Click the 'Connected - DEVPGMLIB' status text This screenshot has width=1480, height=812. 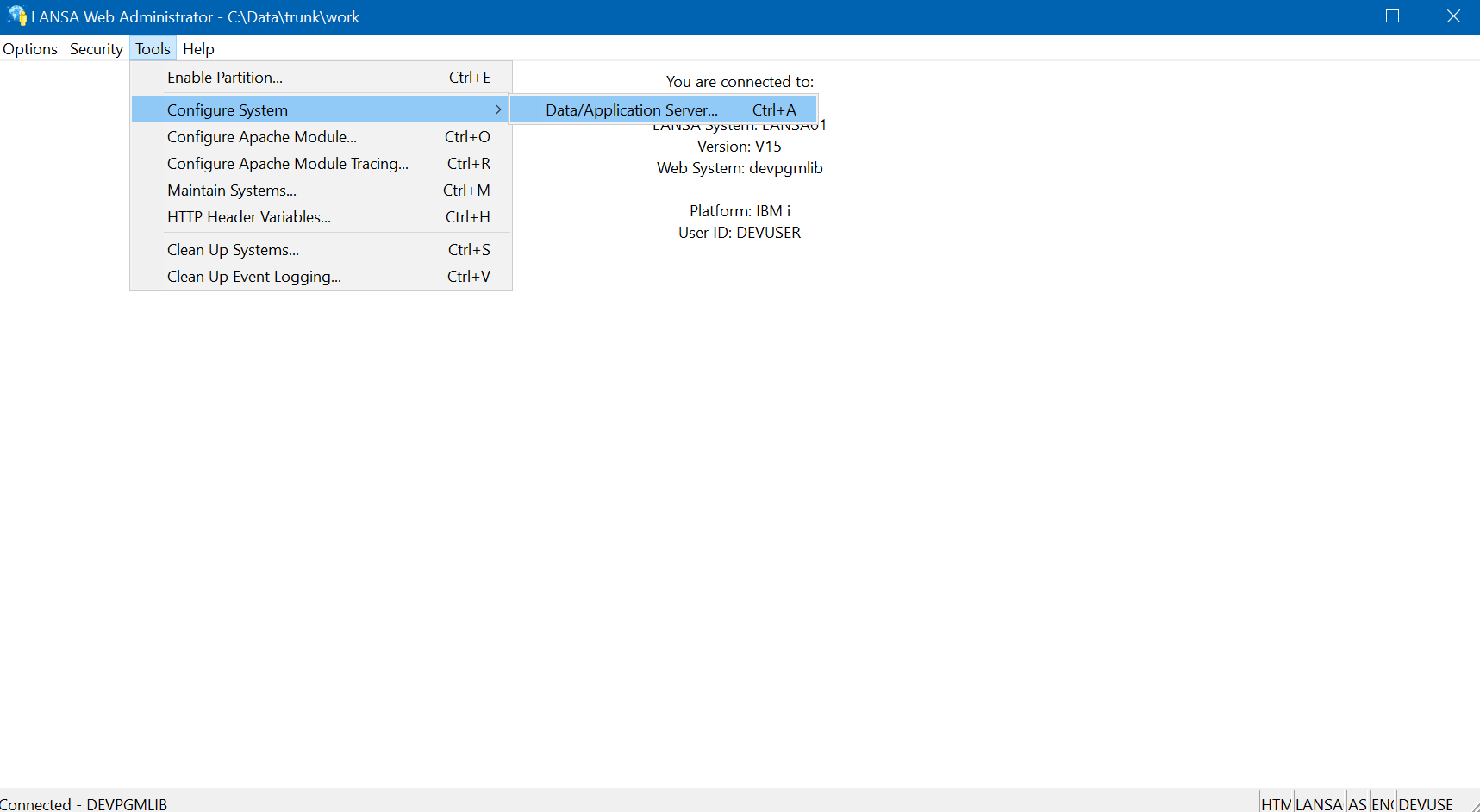pos(83,804)
